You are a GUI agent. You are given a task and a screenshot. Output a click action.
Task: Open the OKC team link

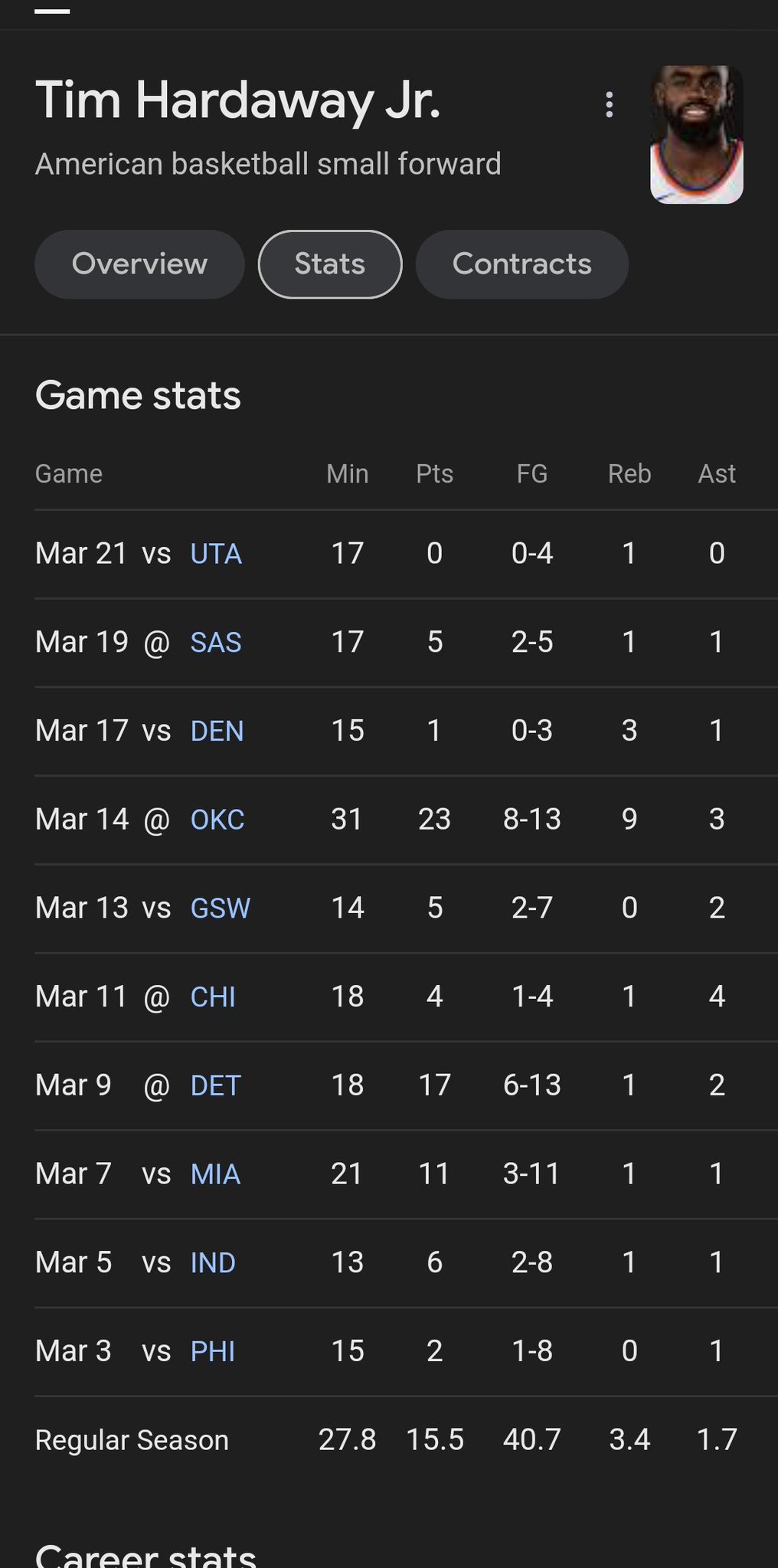pos(217,820)
